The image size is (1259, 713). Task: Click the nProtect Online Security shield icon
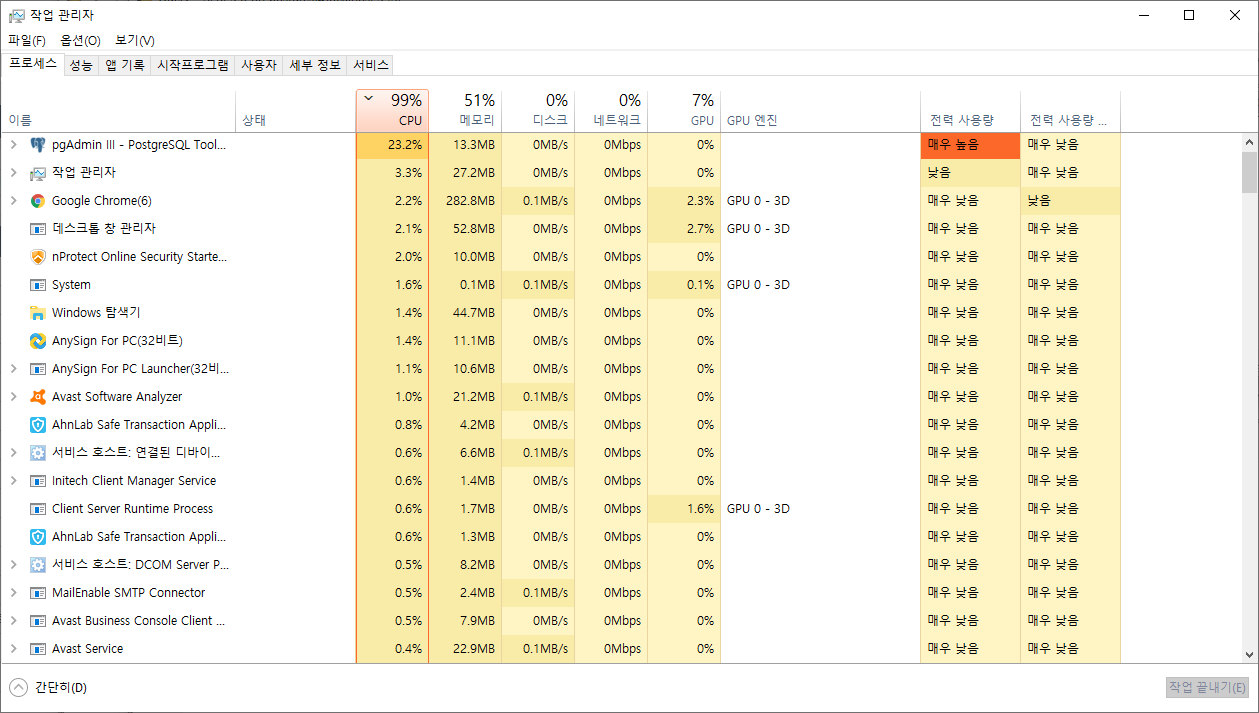tap(38, 257)
